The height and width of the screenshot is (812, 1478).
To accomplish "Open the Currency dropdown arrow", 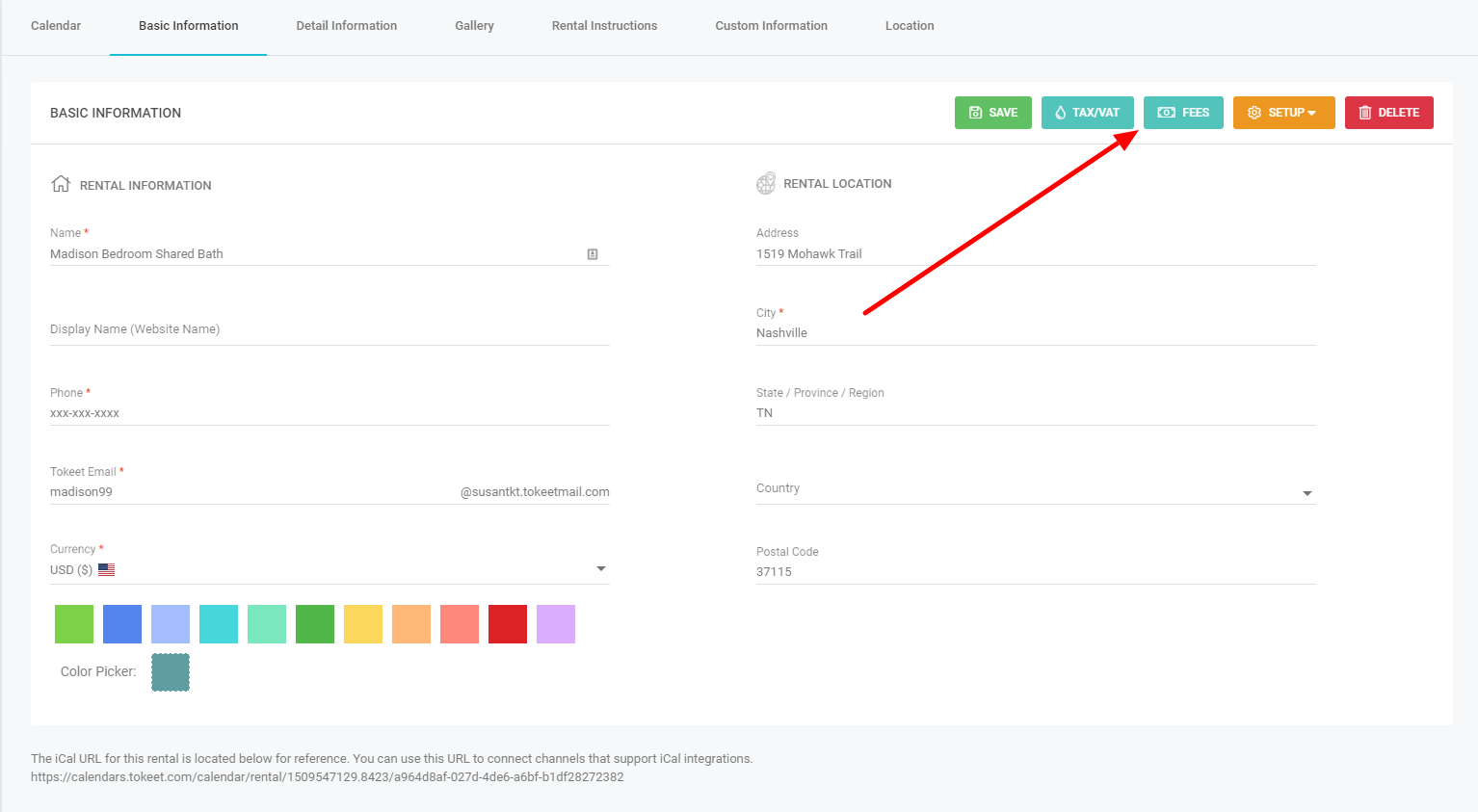I will [601, 569].
